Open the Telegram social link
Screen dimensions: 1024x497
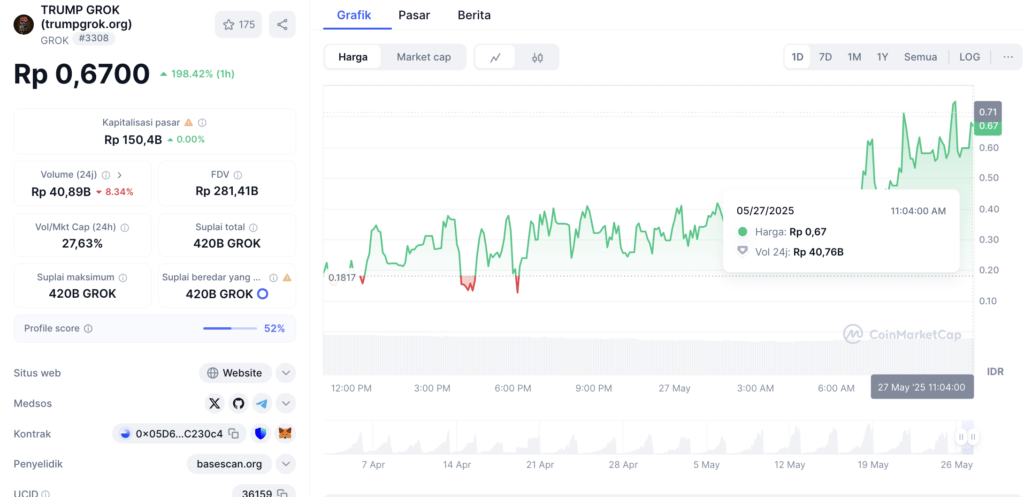pos(262,404)
